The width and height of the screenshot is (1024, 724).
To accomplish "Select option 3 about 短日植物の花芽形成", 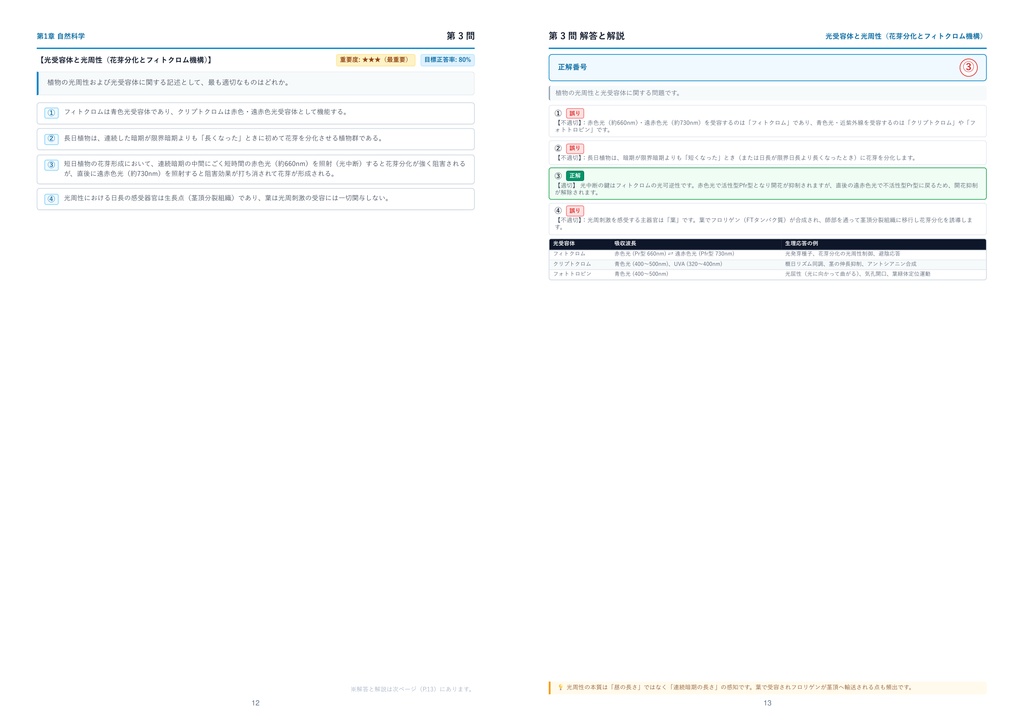I will 255,168.
